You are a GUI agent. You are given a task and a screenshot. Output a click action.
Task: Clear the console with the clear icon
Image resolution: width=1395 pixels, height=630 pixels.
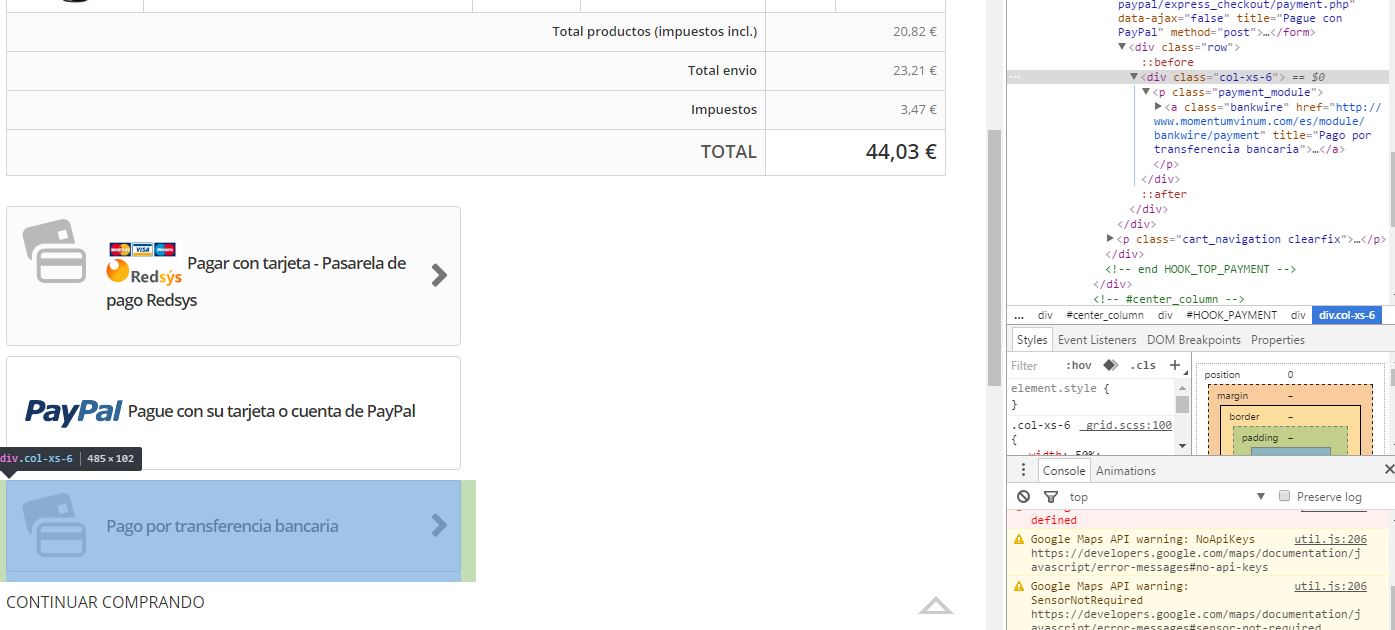coord(1023,497)
